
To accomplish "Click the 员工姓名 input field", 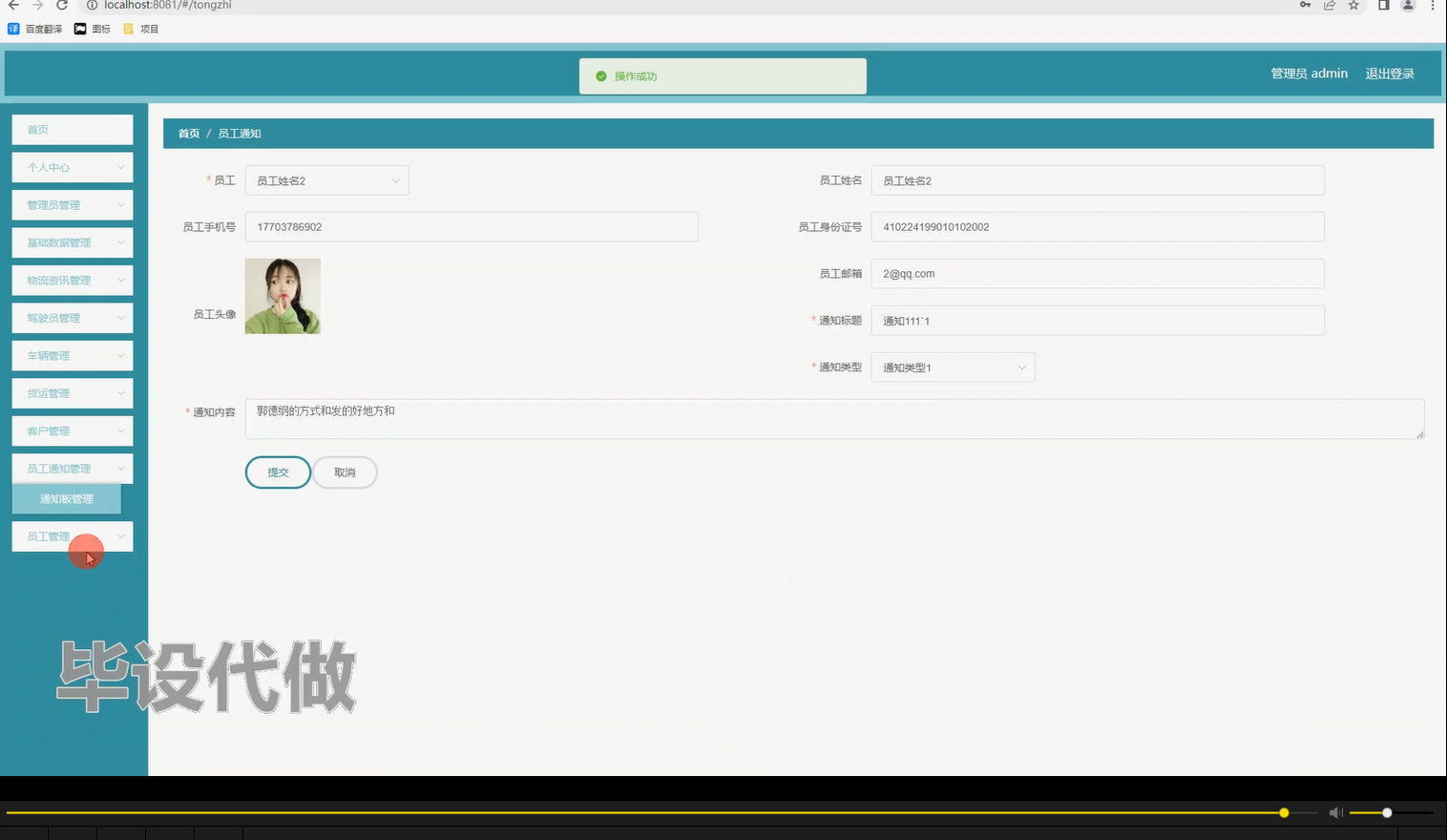I will tap(1098, 180).
